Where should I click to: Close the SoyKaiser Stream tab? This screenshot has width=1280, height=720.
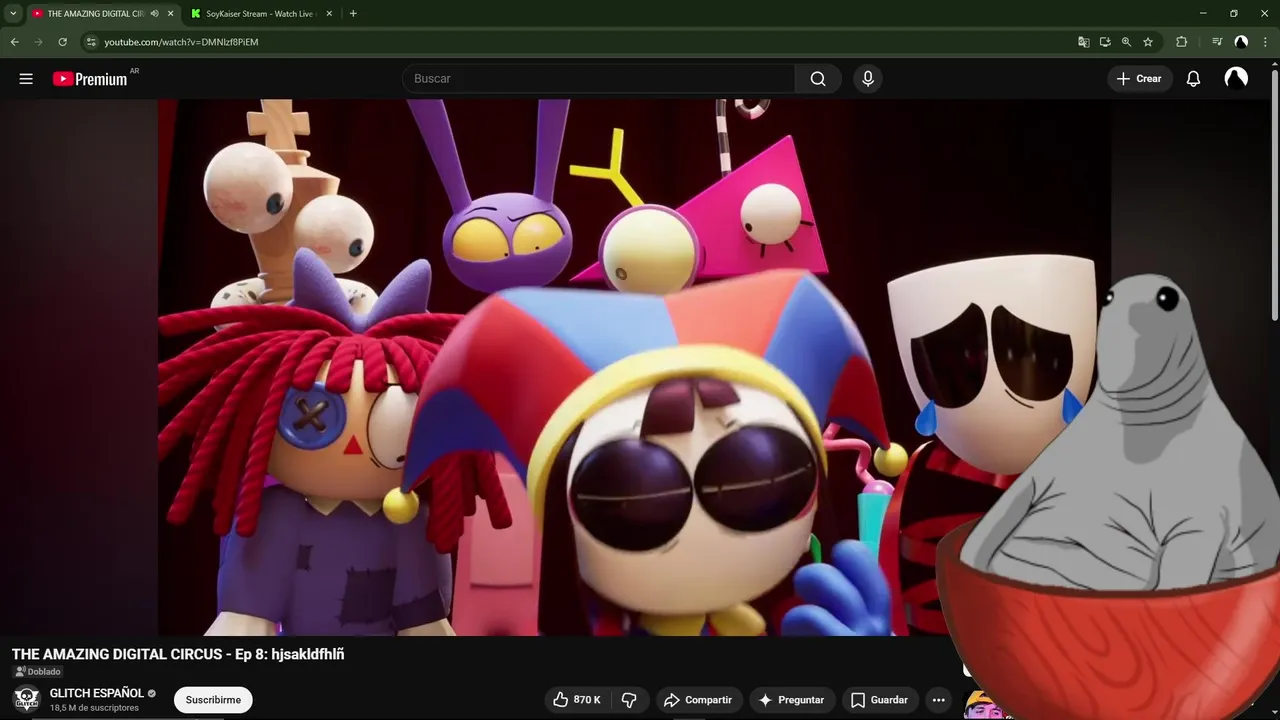pos(331,13)
